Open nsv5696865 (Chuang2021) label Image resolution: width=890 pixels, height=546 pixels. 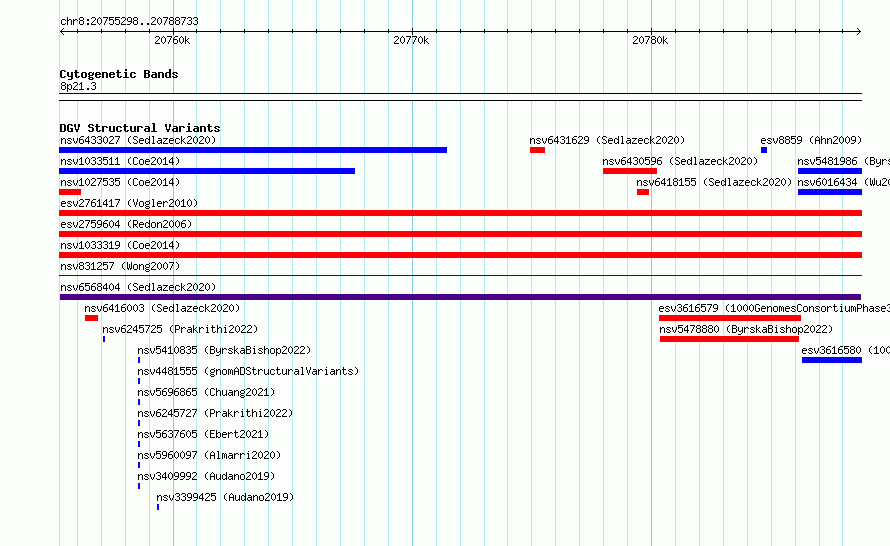(x=206, y=392)
